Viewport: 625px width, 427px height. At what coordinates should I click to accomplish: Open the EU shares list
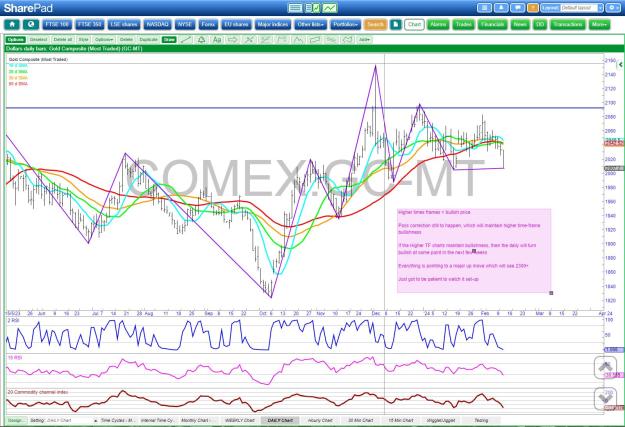[x=236, y=25]
